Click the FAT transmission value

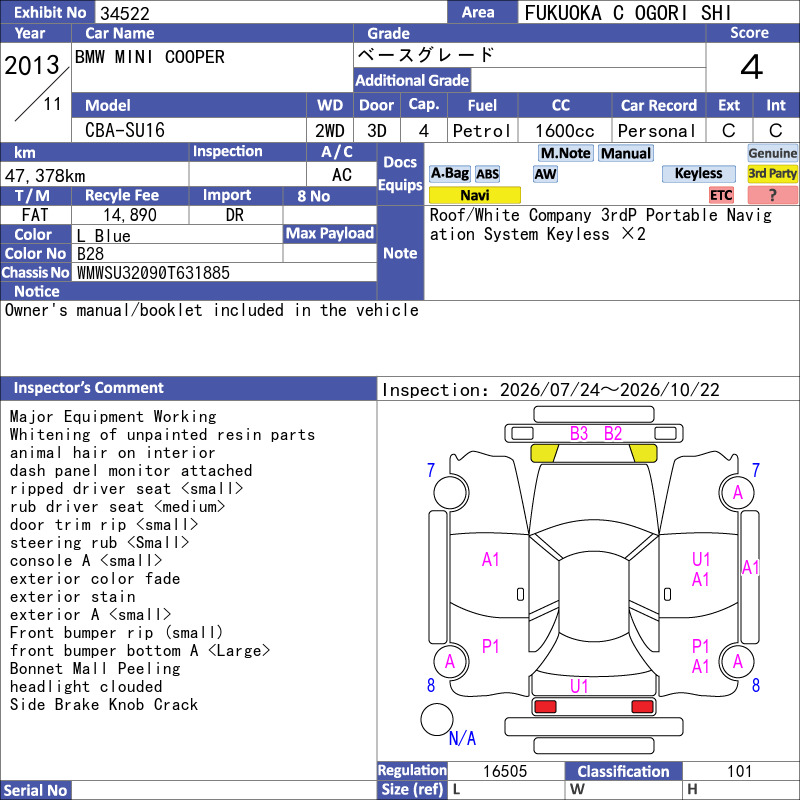point(35,215)
